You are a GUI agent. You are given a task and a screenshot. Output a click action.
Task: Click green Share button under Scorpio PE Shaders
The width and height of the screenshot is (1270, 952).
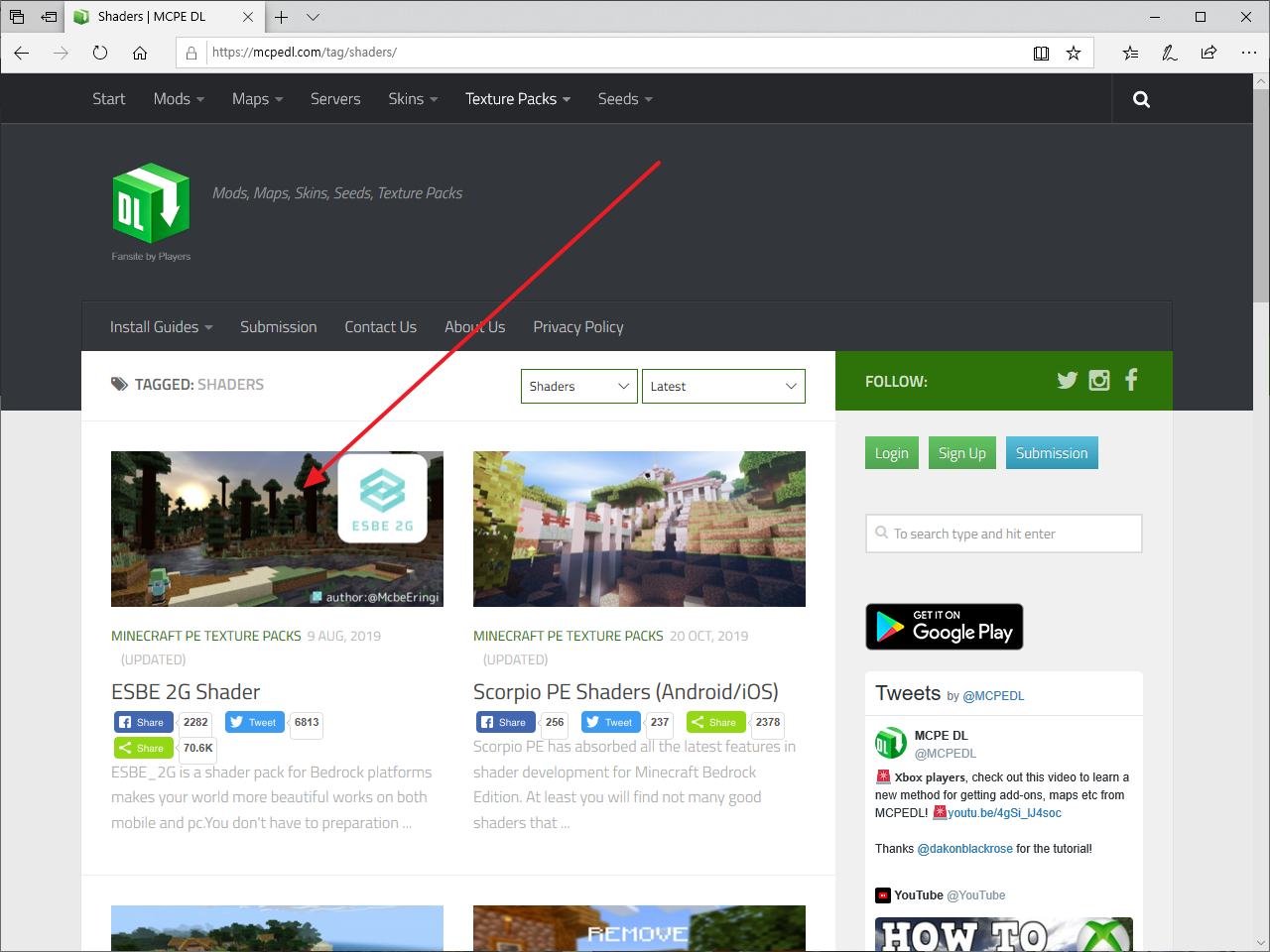pyautogui.click(x=715, y=722)
